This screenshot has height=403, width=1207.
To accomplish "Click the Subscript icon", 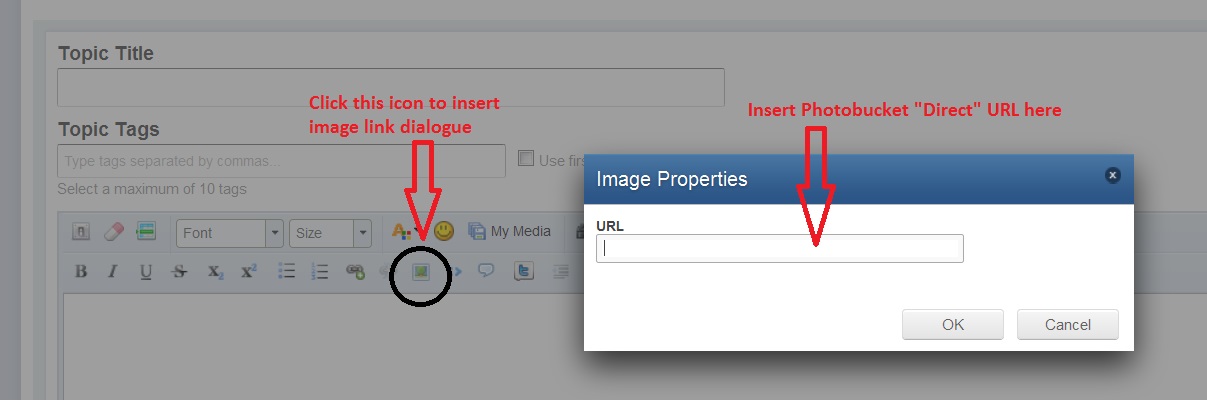I will tap(215, 271).
